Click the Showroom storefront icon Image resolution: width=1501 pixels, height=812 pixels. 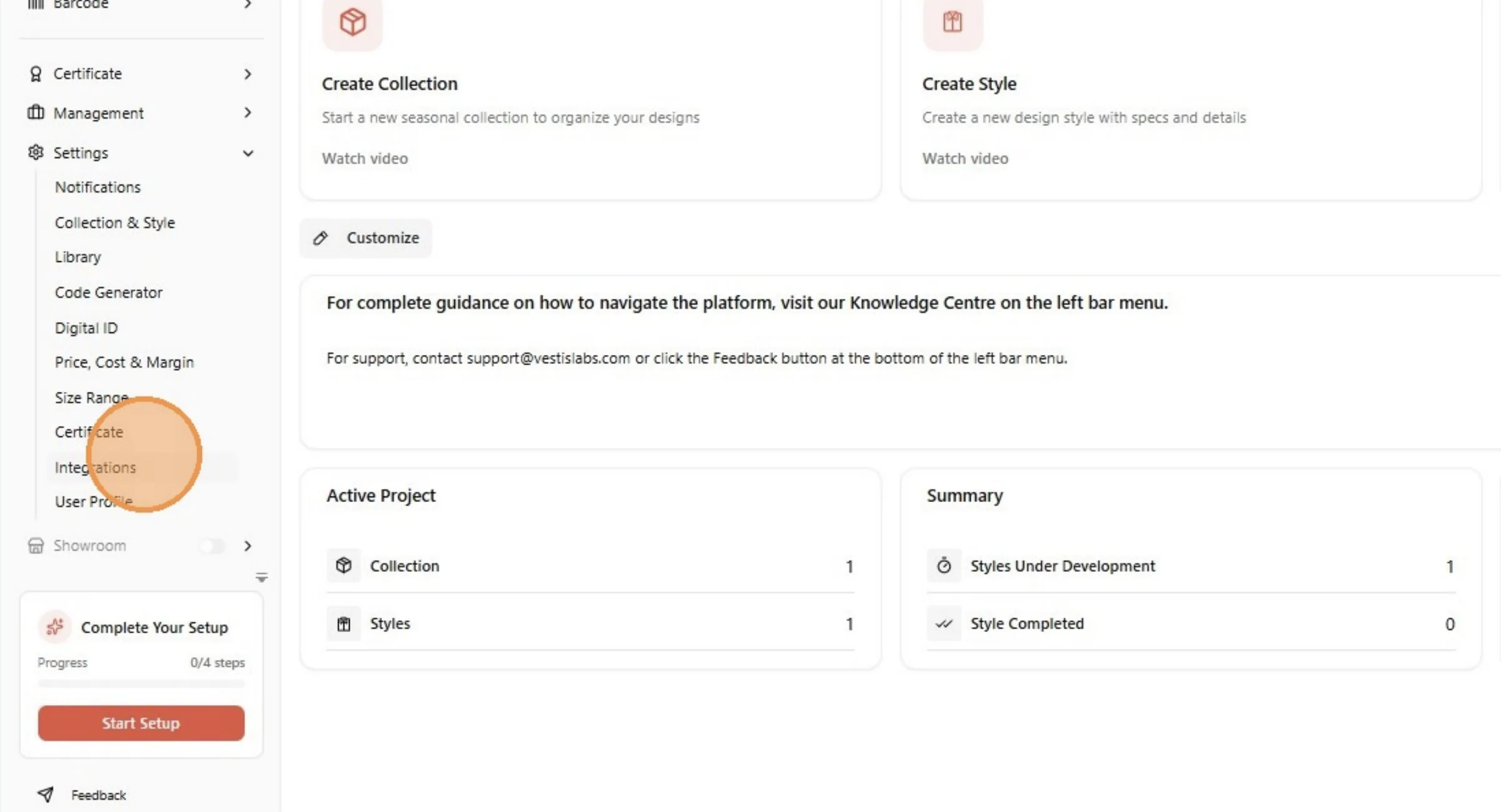(36, 546)
